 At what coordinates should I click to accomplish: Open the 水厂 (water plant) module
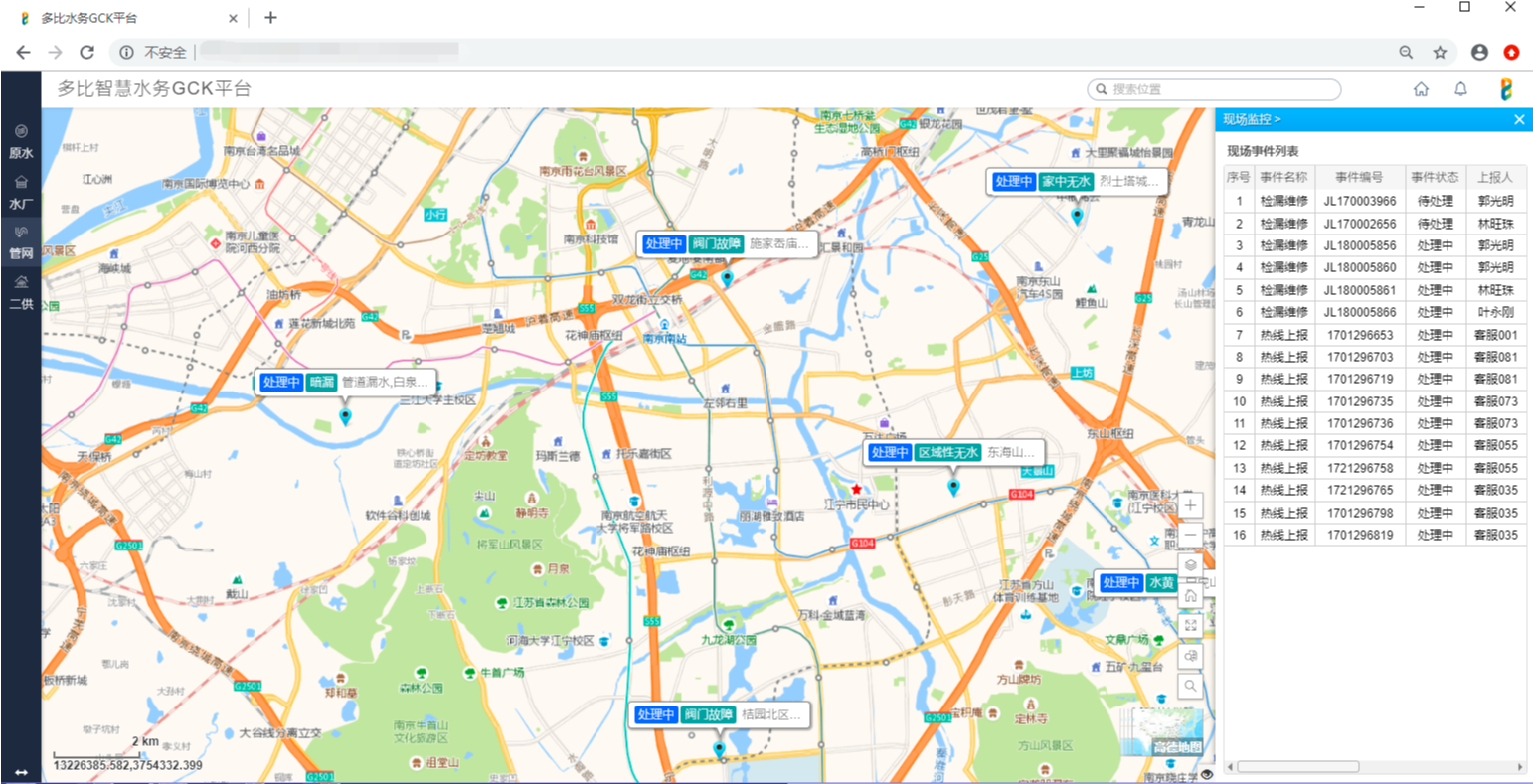[x=21, y=192]
